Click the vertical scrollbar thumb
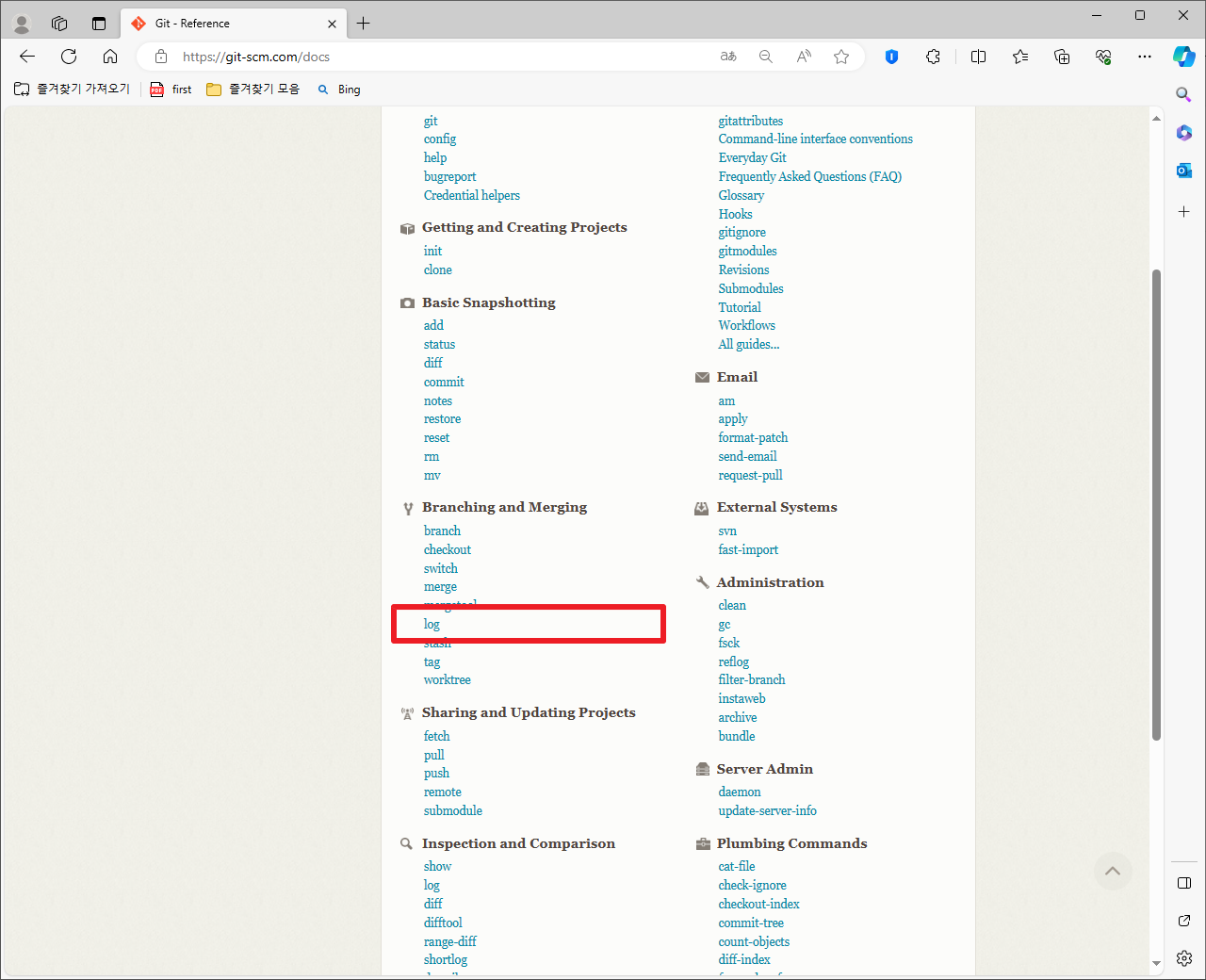The image size is (1206, 980). pyautogui.click(x=1156, y=505)
